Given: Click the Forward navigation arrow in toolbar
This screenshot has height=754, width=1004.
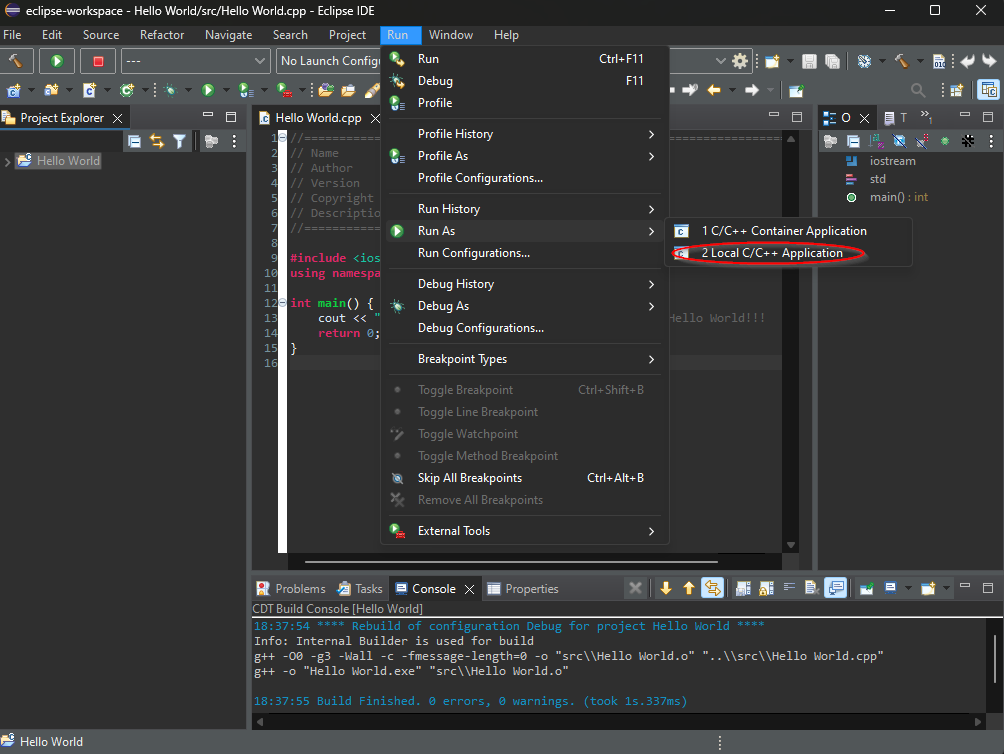Looking at the screenshot, I should pos(752,90).
